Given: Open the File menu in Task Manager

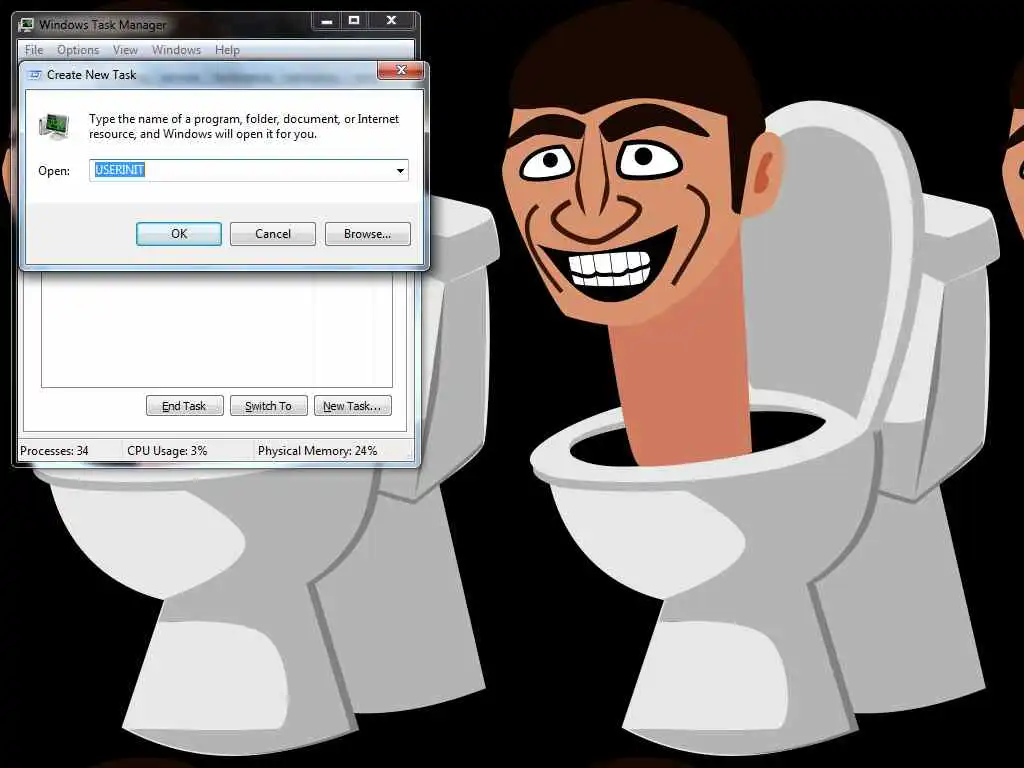Looking at the screenshot, I should 34,50.
